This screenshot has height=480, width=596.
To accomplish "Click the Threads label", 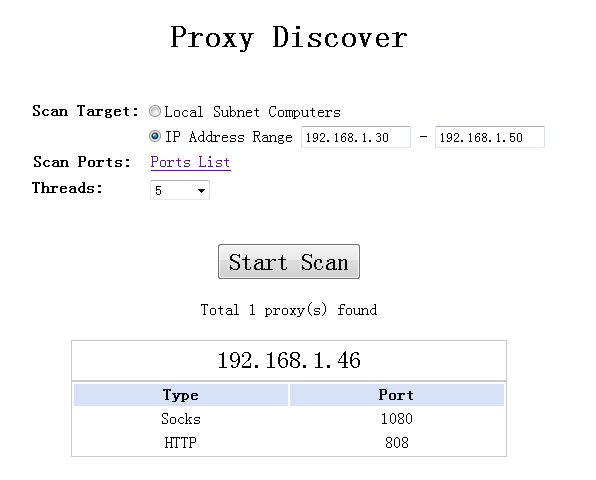I will click(x=67, y=188).
